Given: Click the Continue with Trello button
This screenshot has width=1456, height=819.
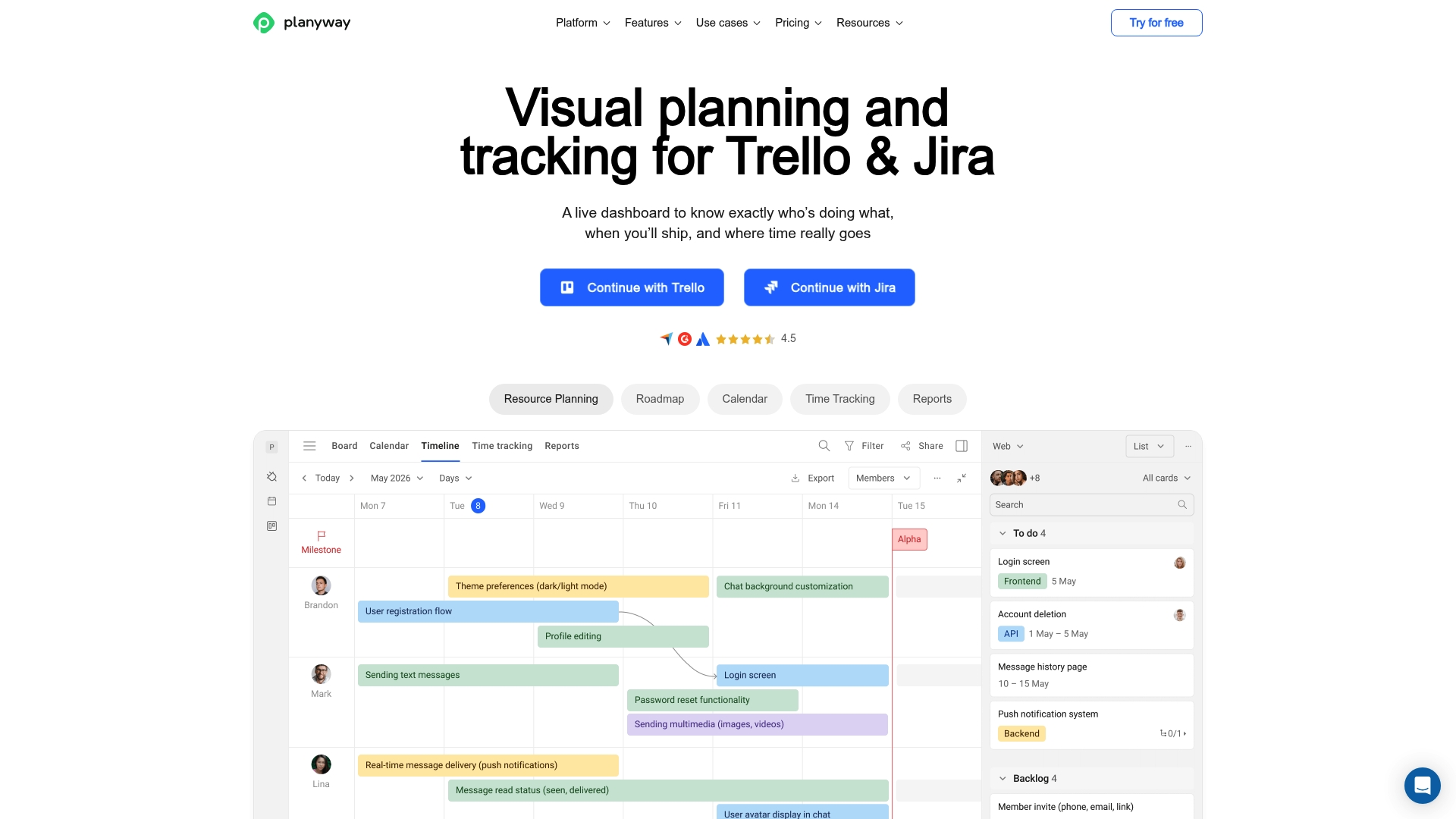Looking at the screenshot, I should coord(632,287).
